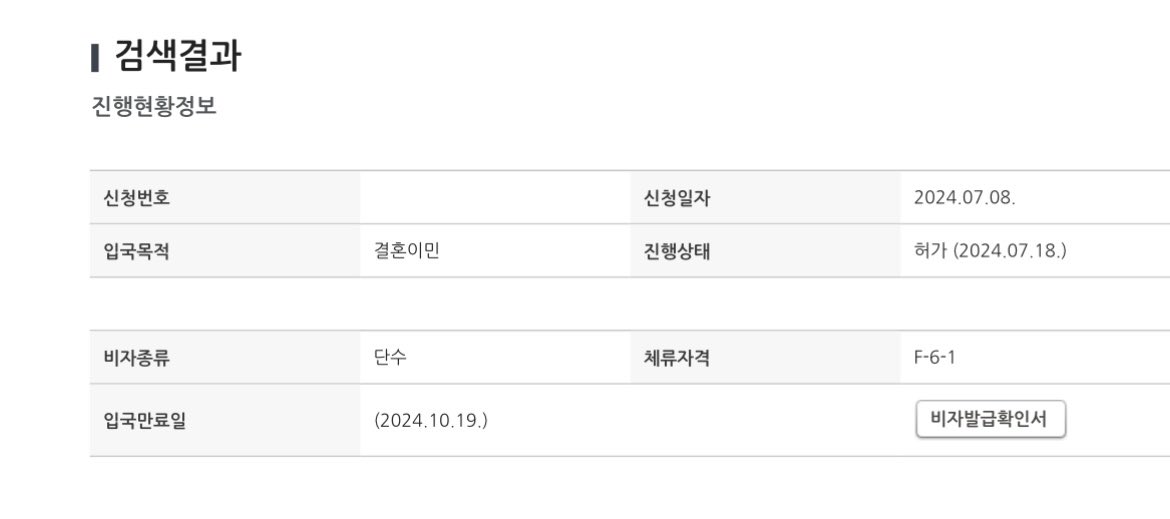
Task: Click the vertical bar icon beside 검색결과
Action: (x=95, y=58)
